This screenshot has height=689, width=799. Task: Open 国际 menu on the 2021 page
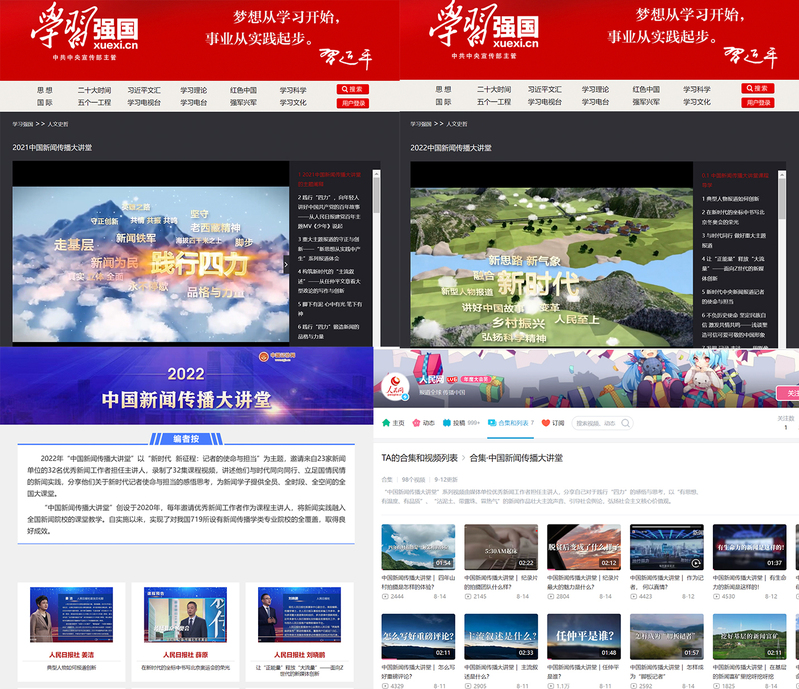point(45,102)
